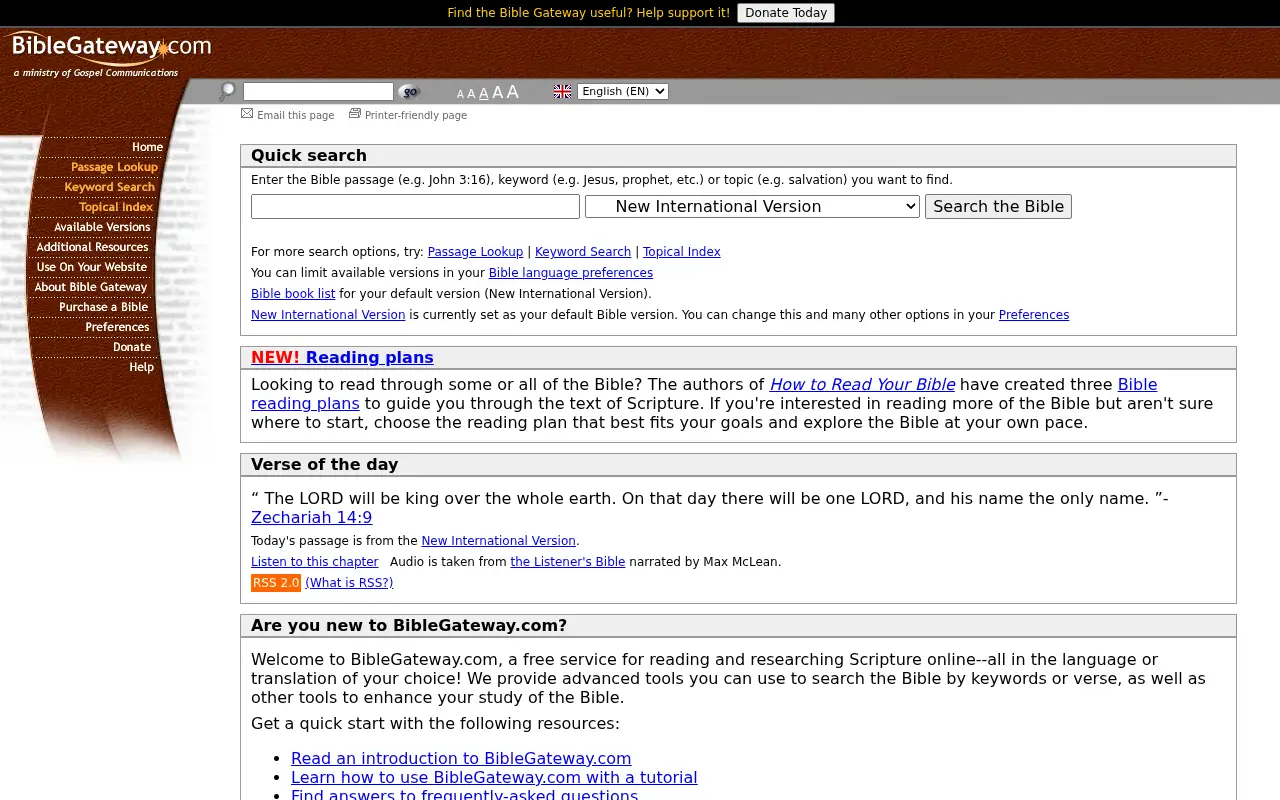Select Use On Your Website in sidebar

[92, 267]
